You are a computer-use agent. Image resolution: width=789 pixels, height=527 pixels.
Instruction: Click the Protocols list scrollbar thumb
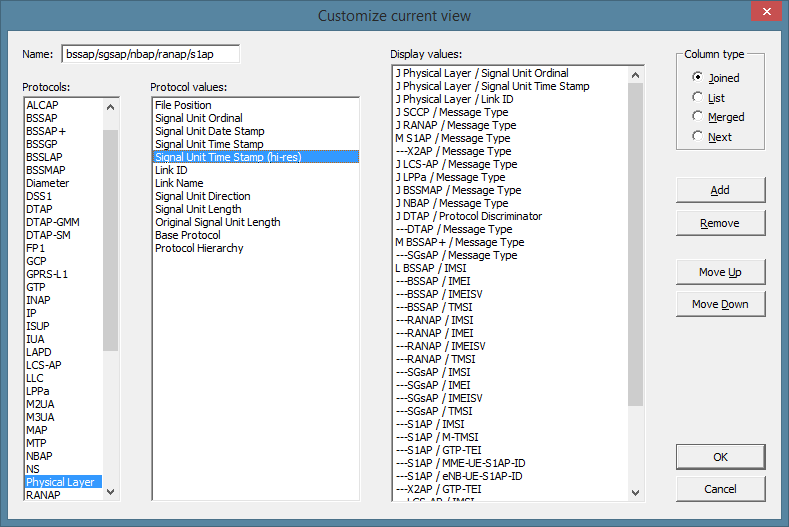tap(111, 240)
